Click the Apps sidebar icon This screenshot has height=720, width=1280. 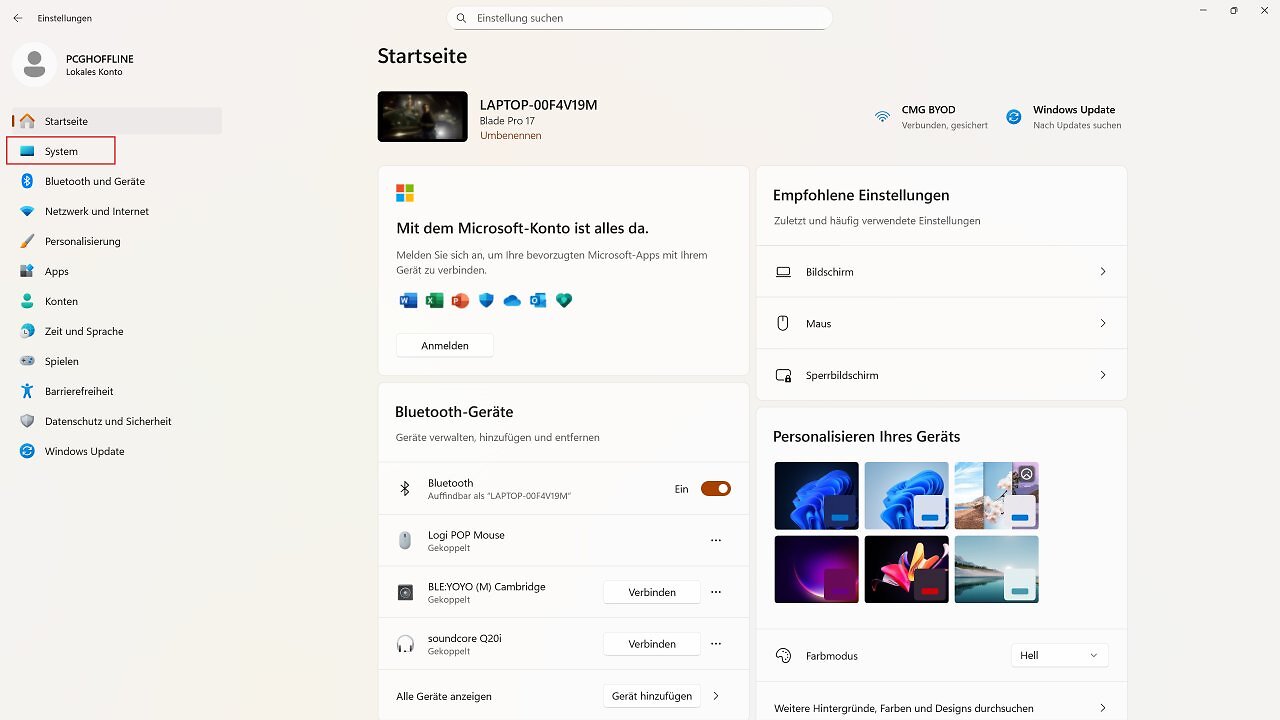click(27, 271)
